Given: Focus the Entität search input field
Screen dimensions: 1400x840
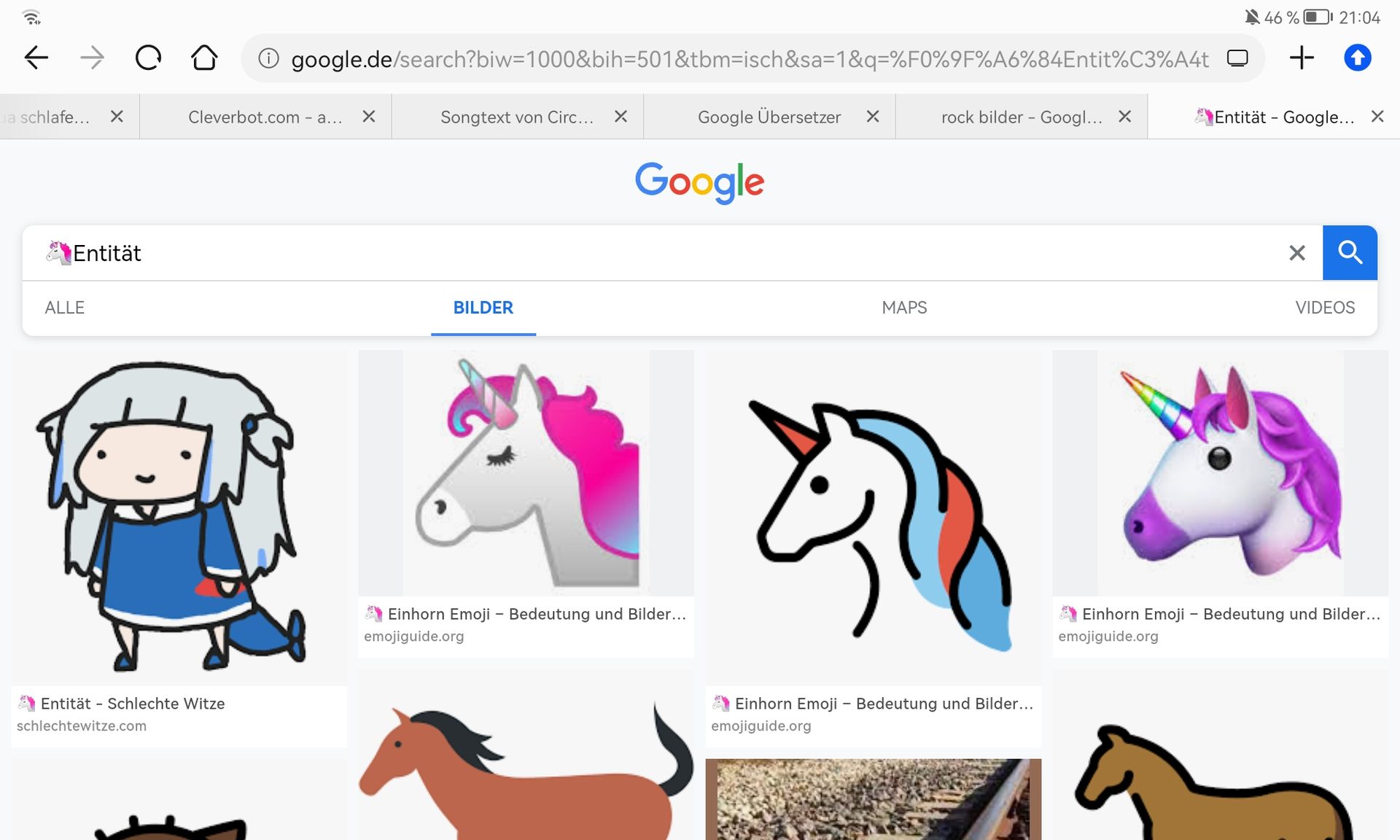Looking at the screenshot, I should tap(656, 253).
